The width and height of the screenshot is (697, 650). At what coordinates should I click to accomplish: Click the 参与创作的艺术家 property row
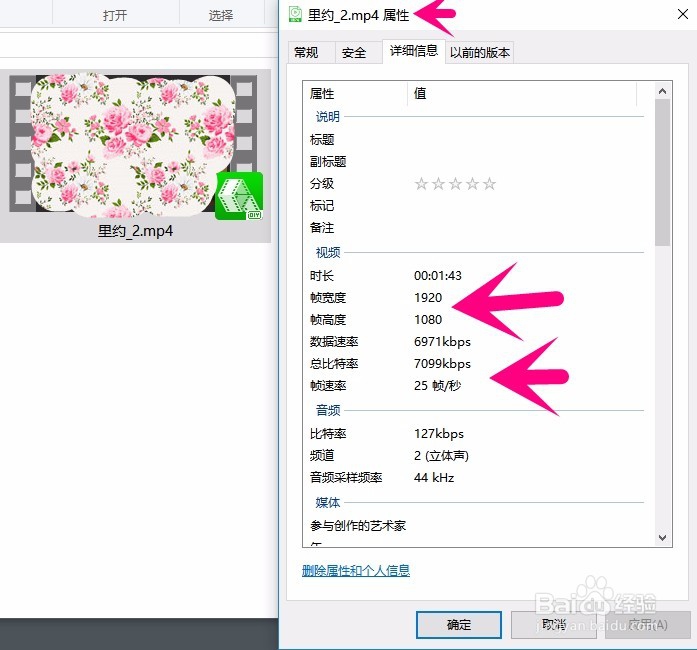pos(478,526)
